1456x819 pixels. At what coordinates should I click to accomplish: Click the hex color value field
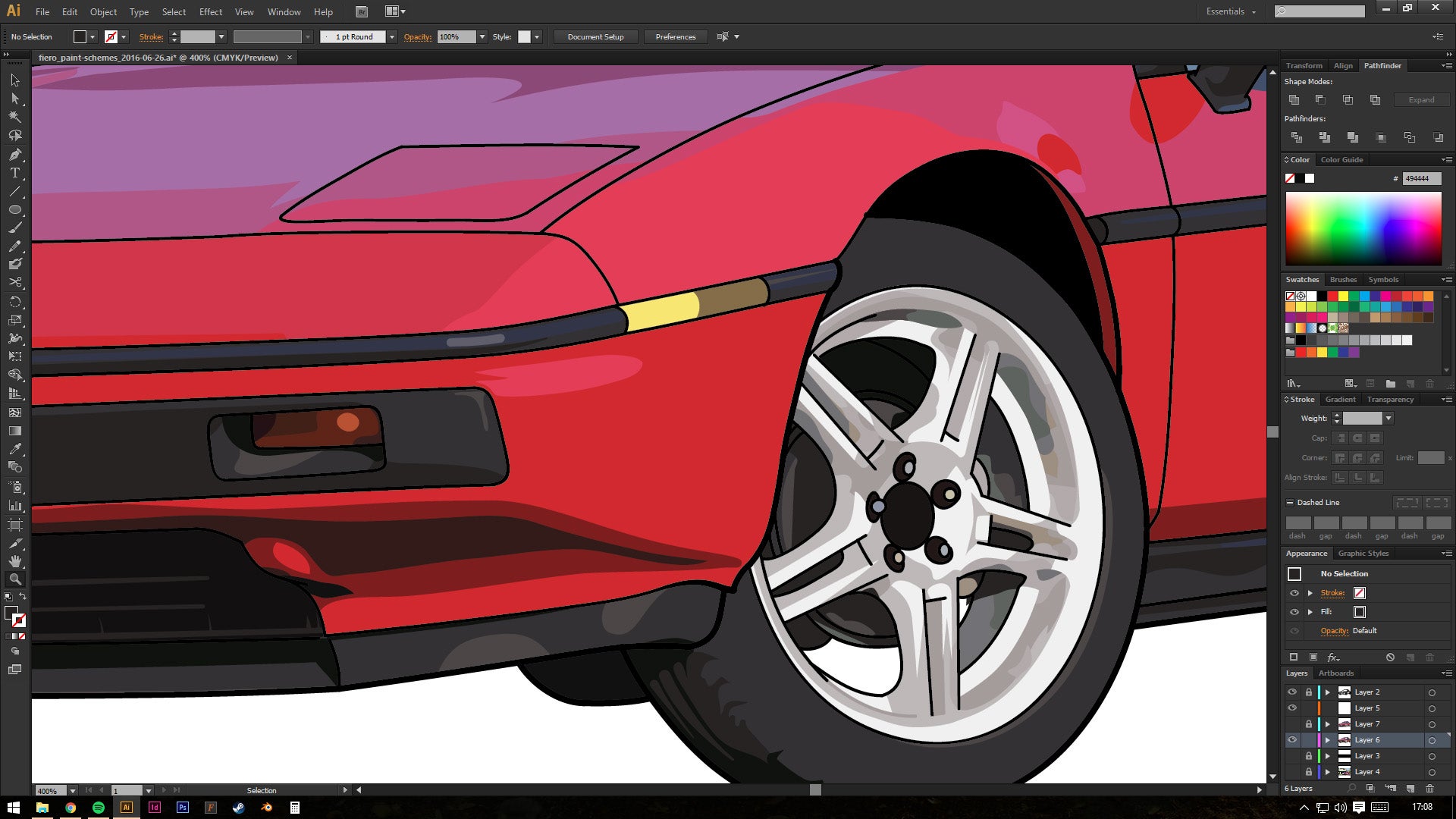[1422, 179]
